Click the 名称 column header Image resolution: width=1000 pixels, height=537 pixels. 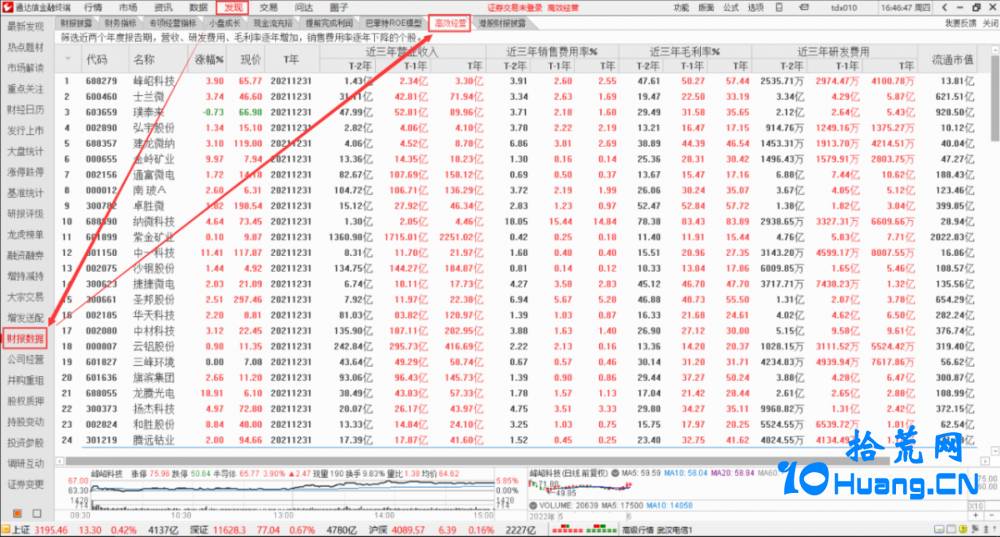coord(144,59)
